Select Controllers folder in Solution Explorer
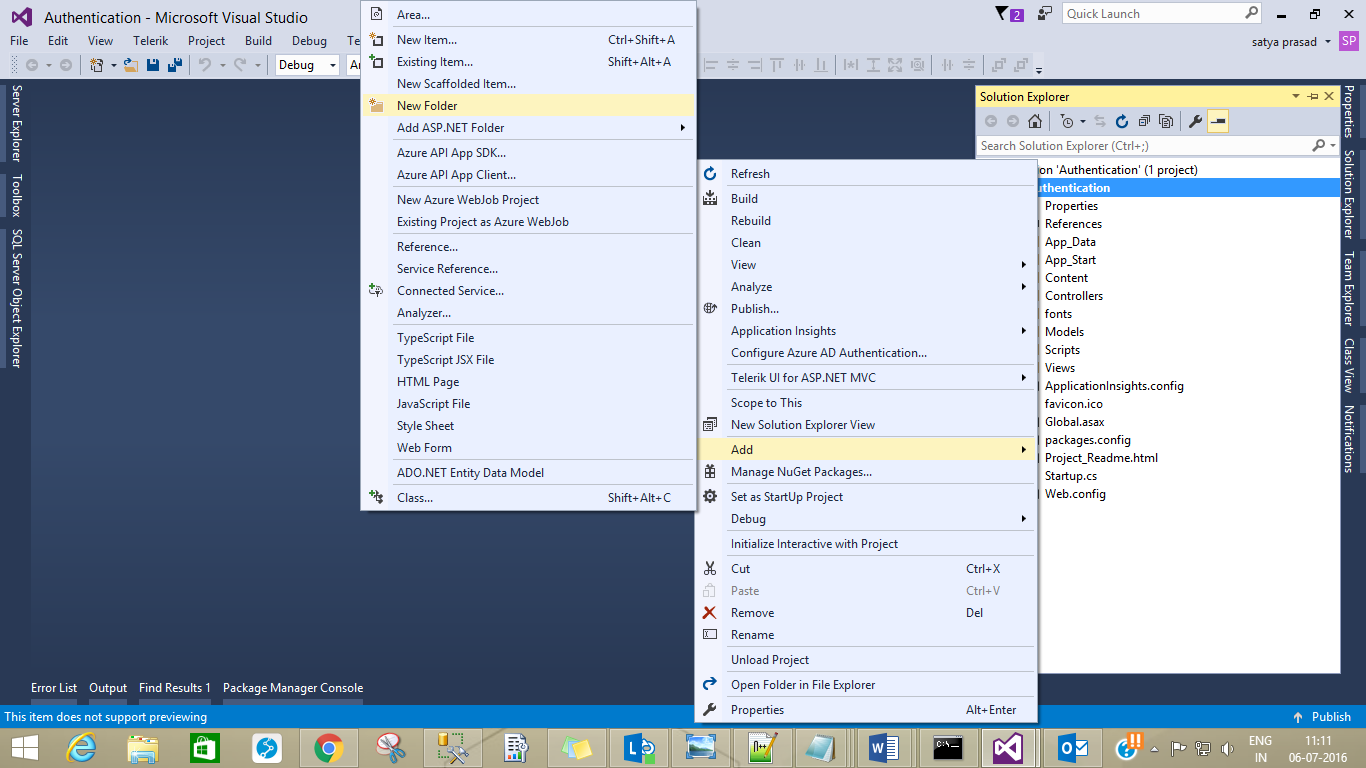Screen dimensions: 1366x768 (1074, 296)
